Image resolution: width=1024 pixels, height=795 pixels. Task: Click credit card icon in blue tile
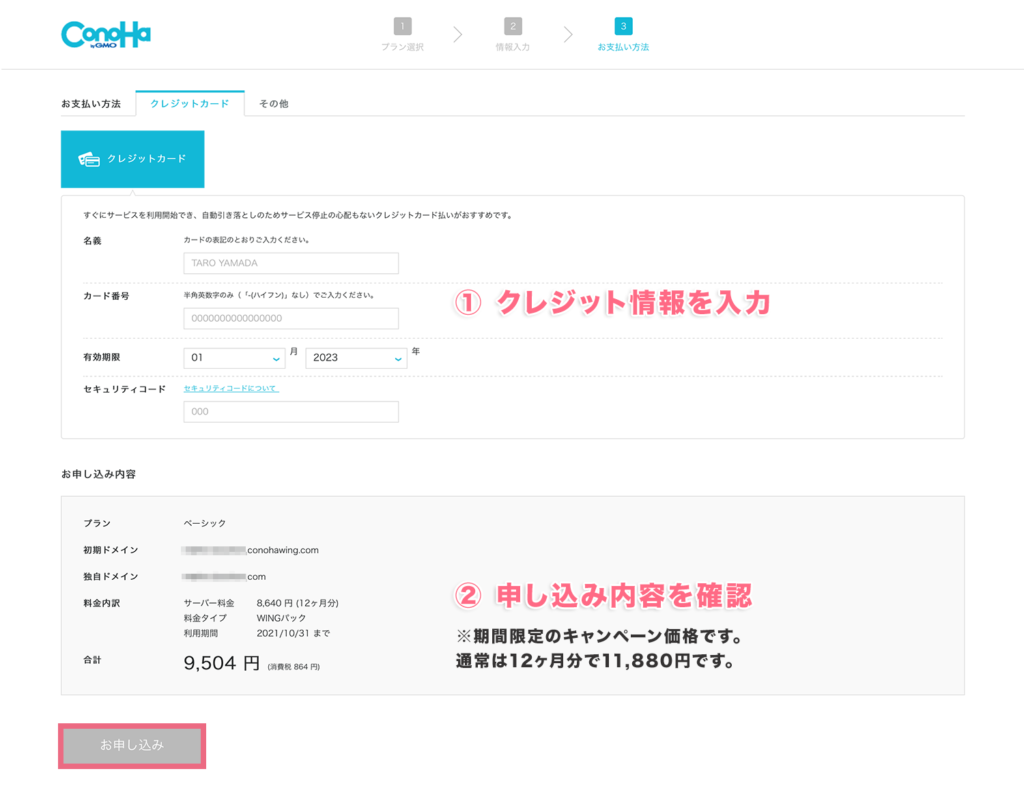click(89, 159)
